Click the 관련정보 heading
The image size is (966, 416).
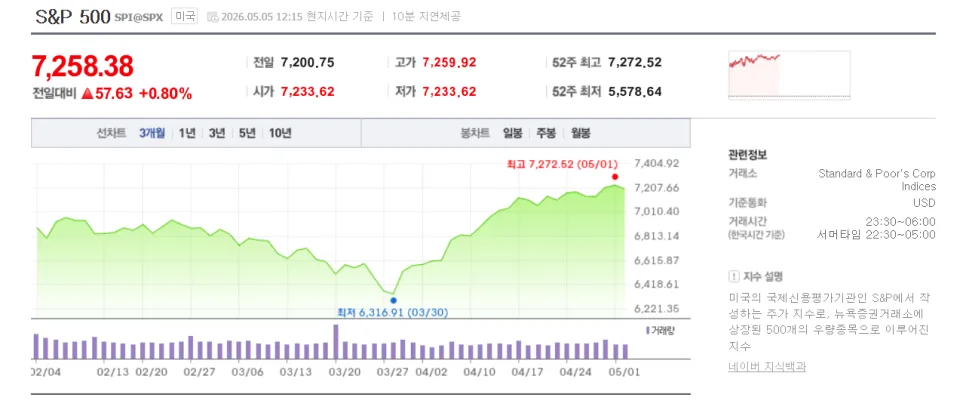747,155
